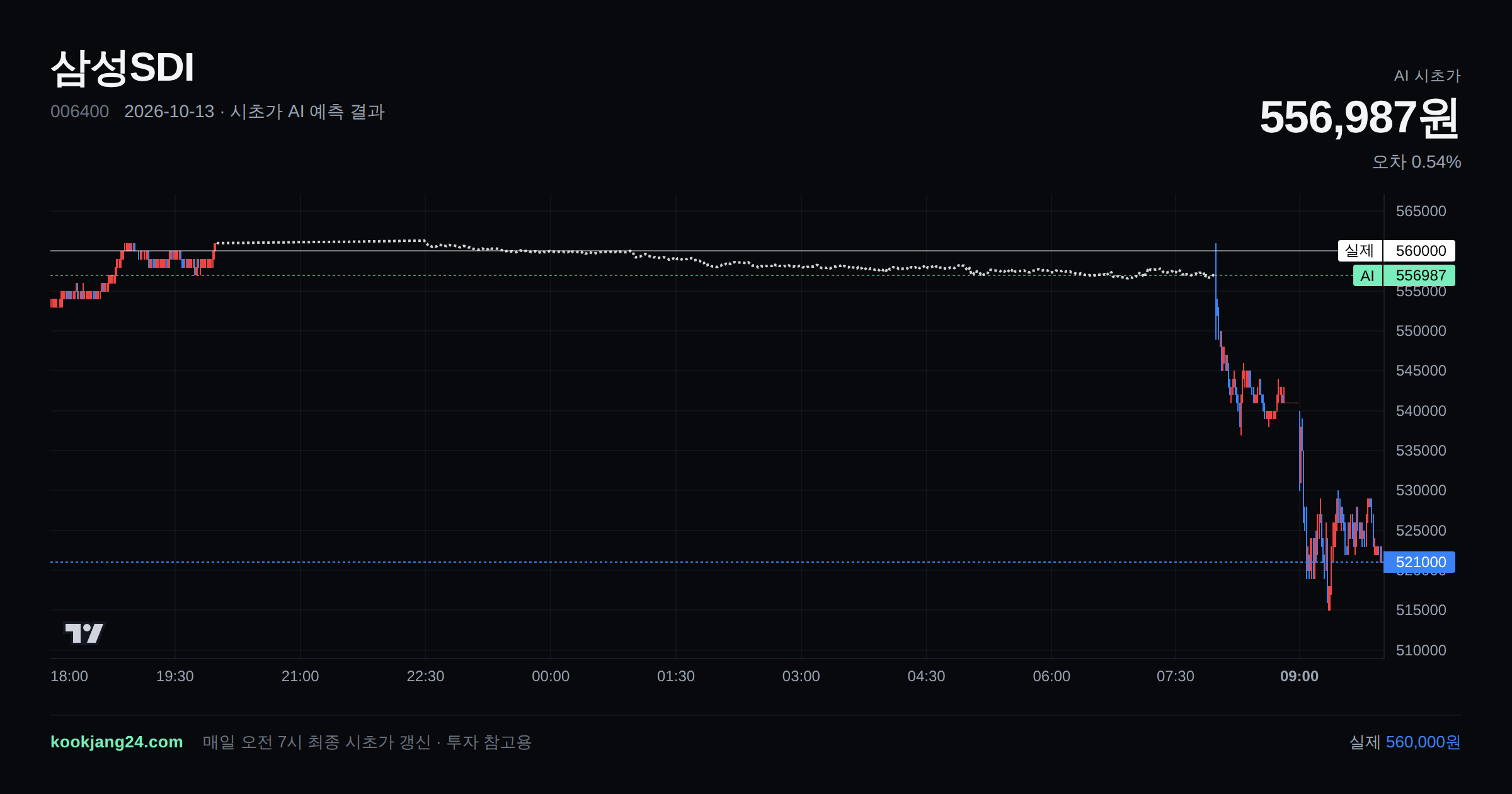Select the 실제 560000 price label
1512x794 pixels.
click(1396, 251)
